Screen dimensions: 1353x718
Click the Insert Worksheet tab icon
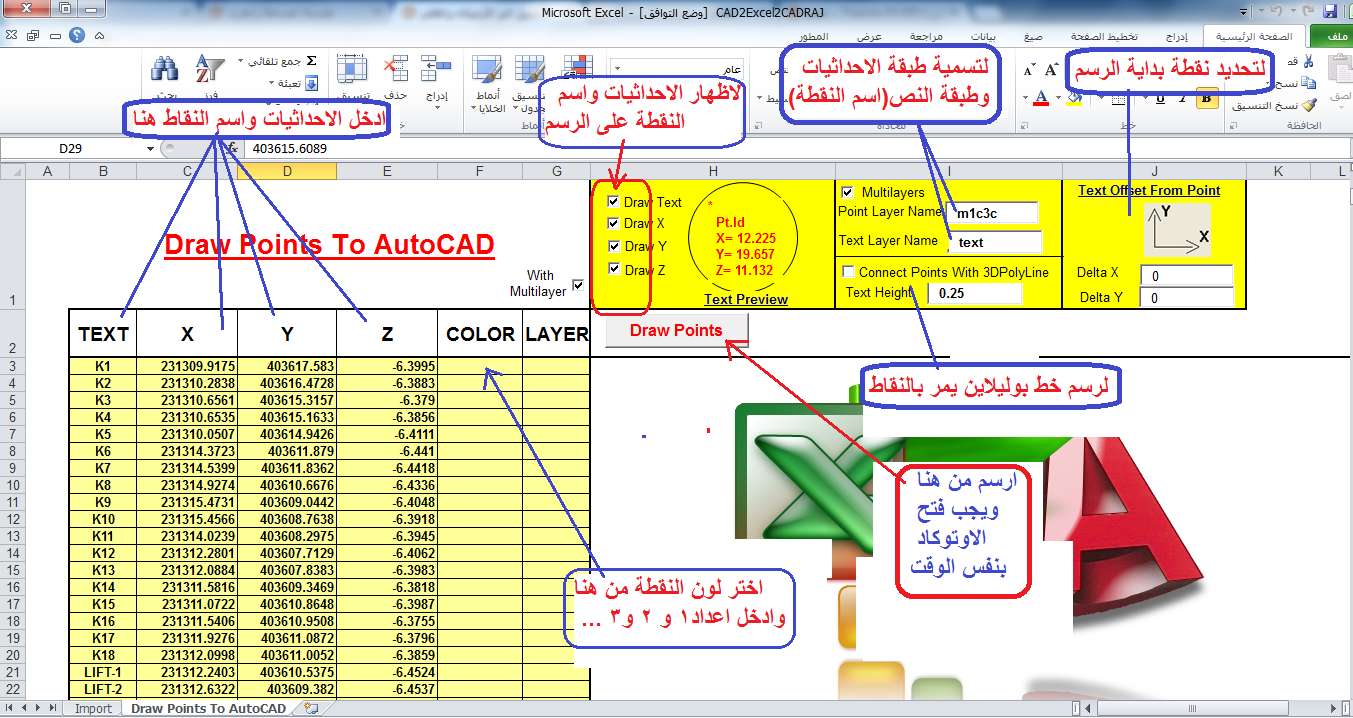[311, 708]
